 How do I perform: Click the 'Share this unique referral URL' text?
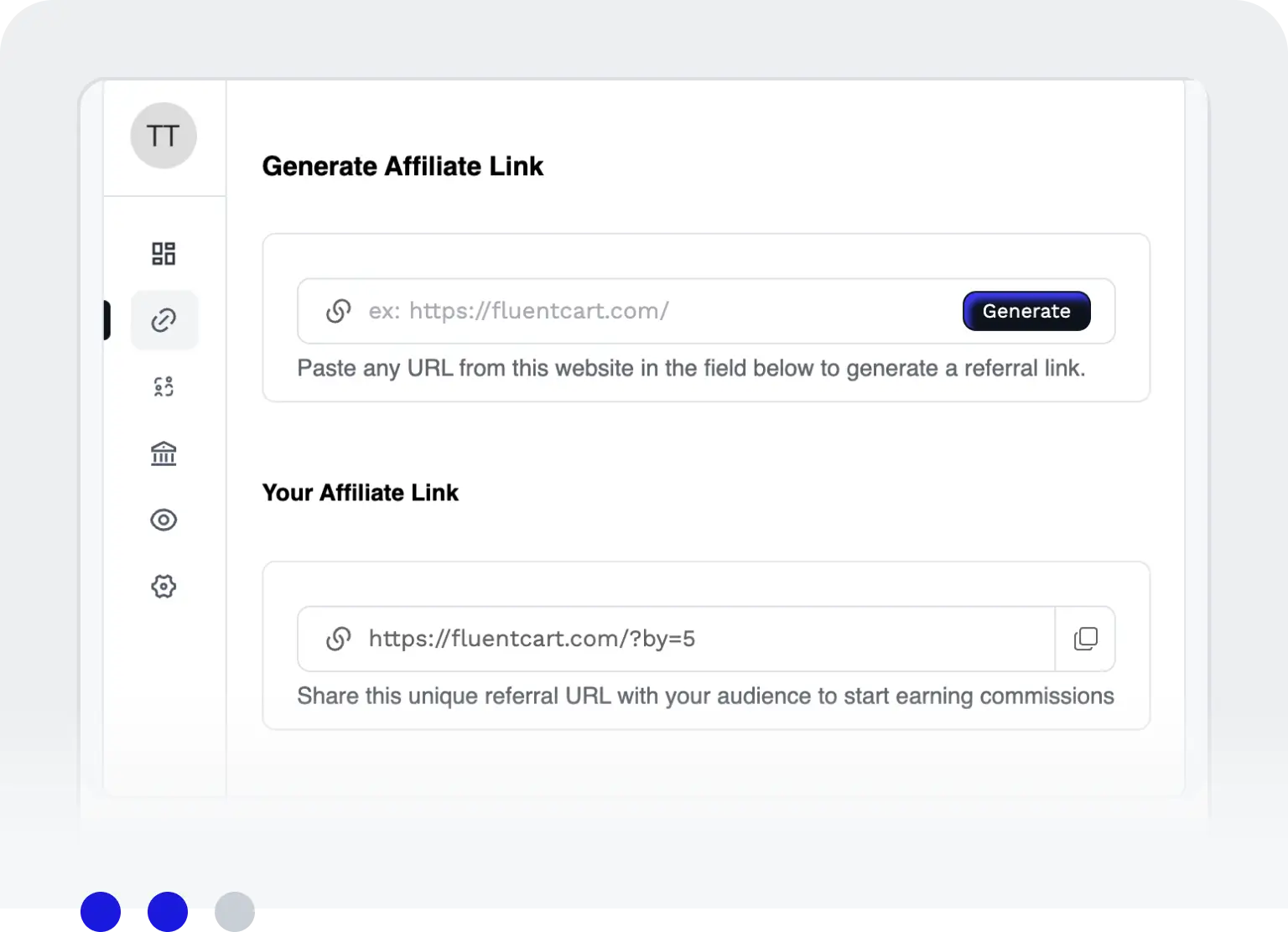(705, 696)
